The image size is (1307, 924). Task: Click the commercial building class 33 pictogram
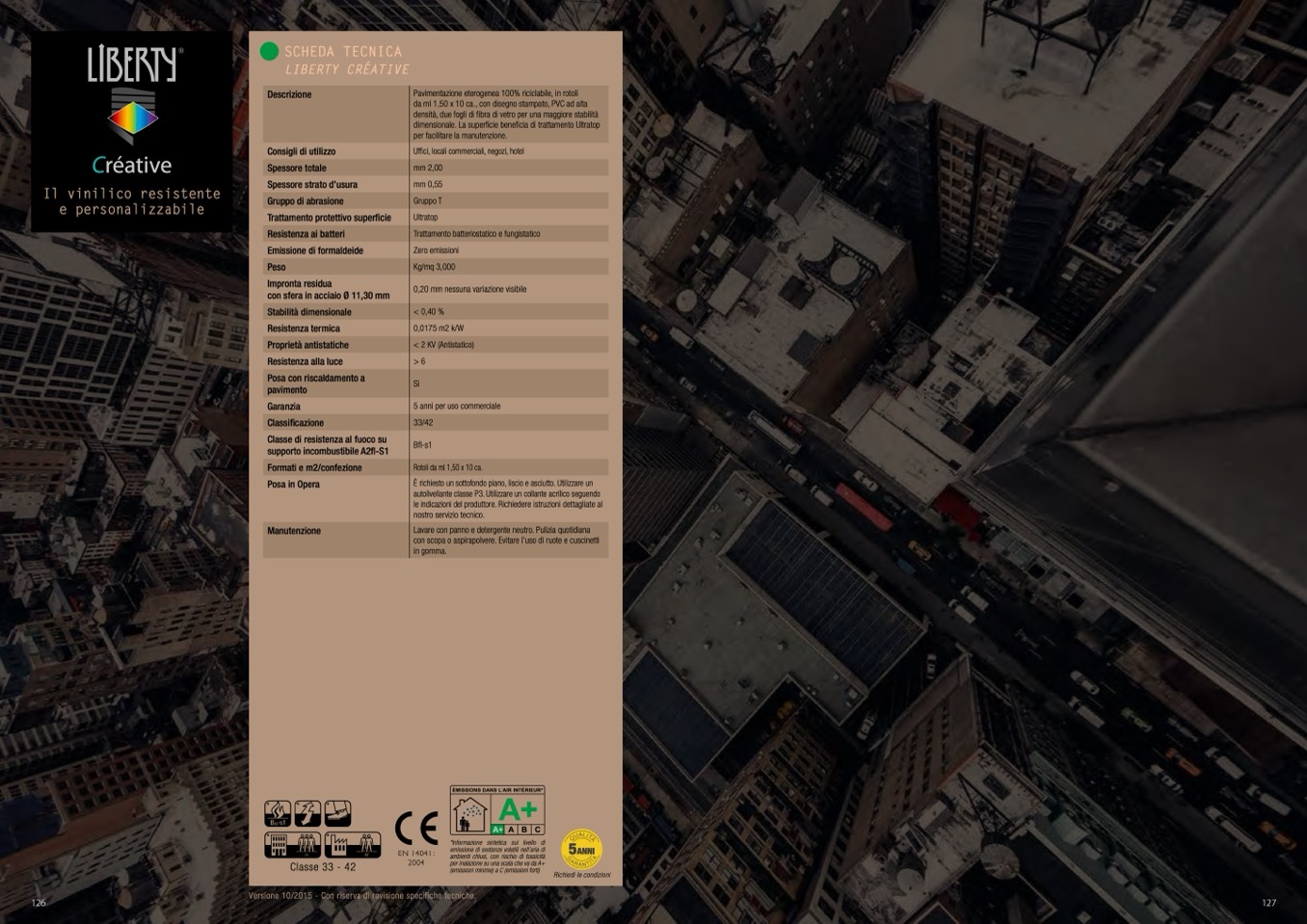292,845
